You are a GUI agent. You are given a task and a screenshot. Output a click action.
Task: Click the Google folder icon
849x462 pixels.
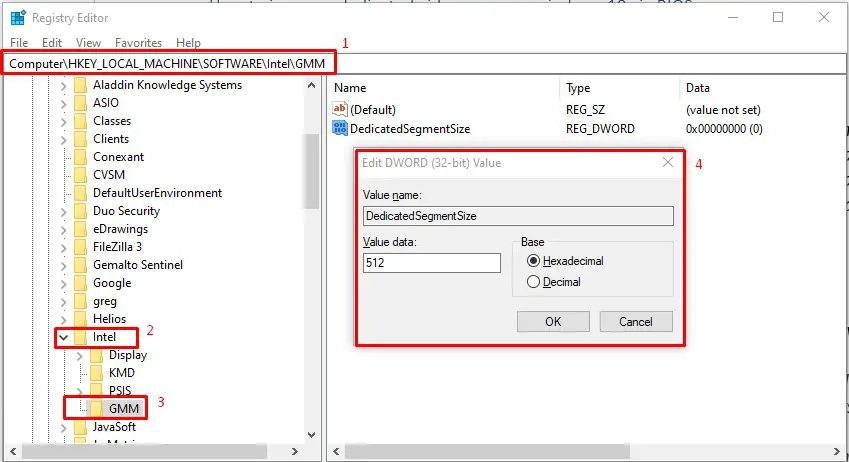pyautogui.click(x=80, y=283)
